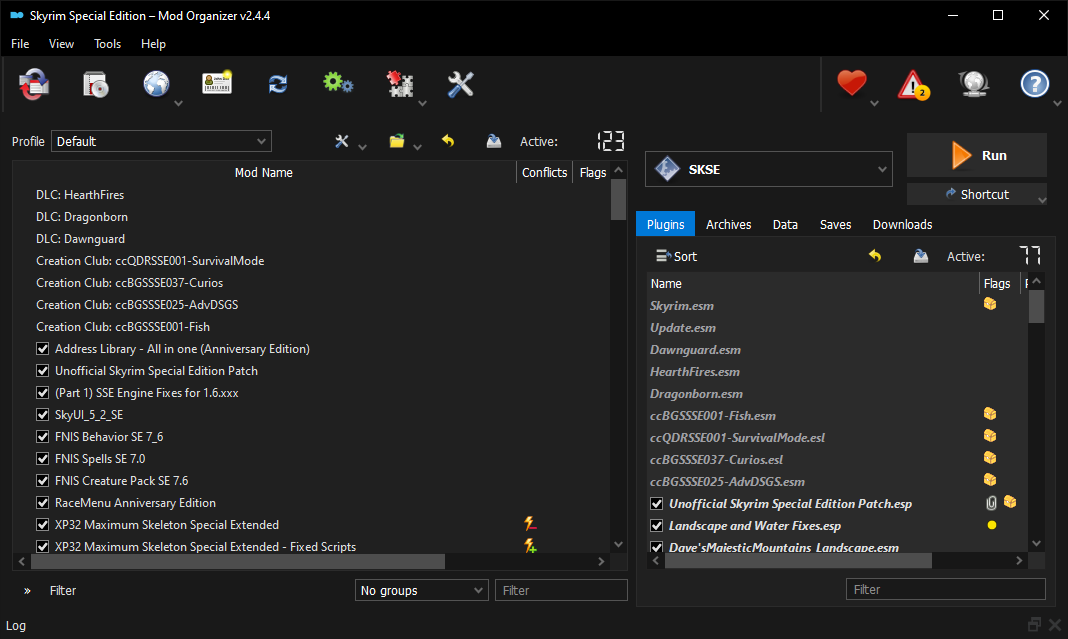The image size is (1068, 639).
Task: Click the Conflicts column header
Action: click(x=544, y=172)
